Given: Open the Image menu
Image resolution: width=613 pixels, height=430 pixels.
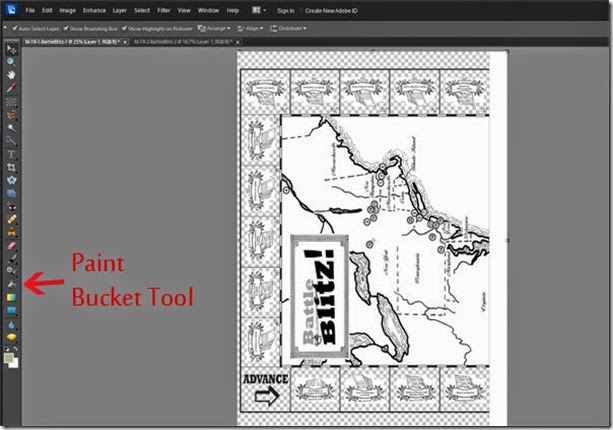Looking at the screenshot, I should click(x=67, y=11).
